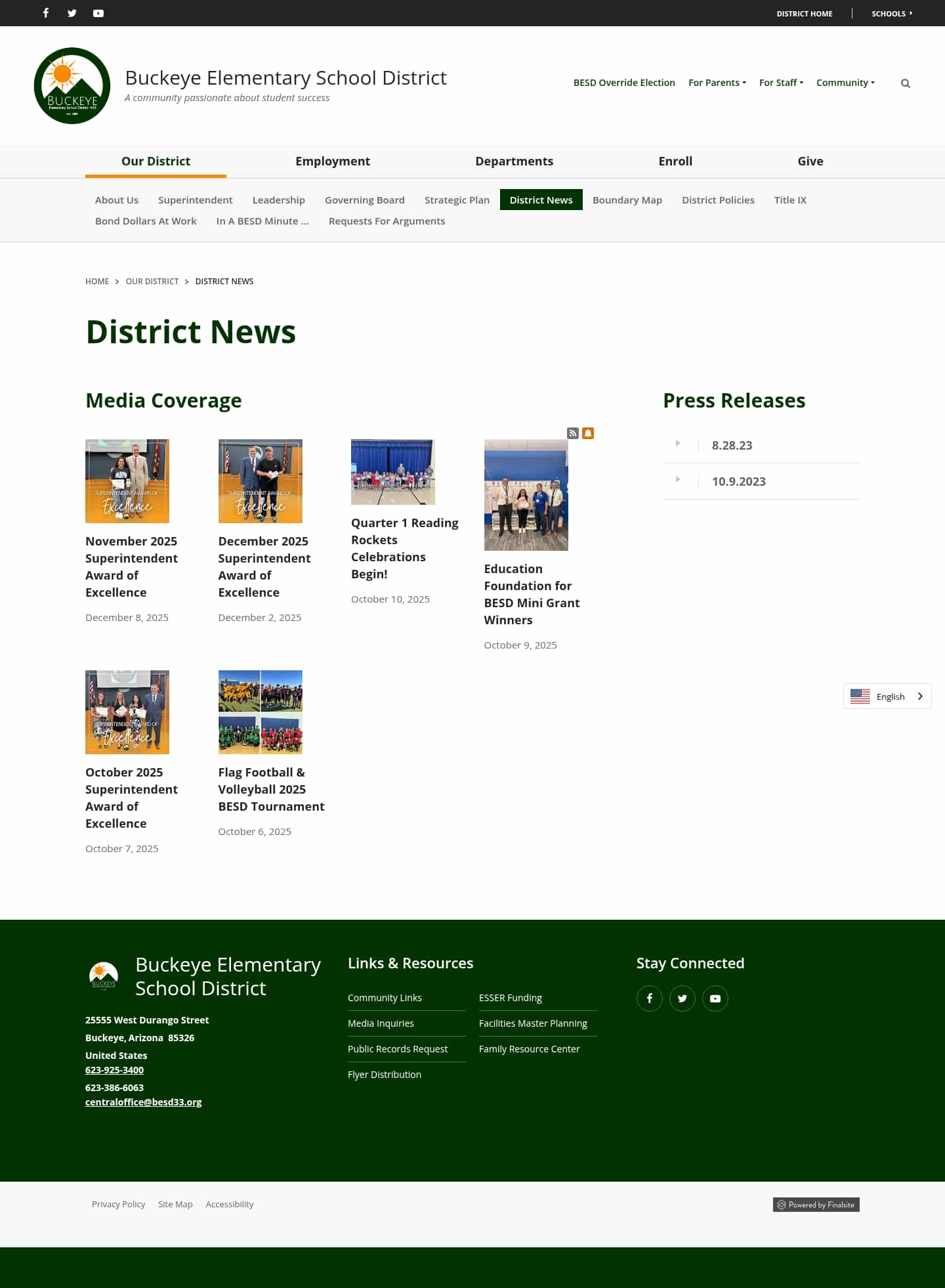The image size is (945, 1288).
Task: Open the Schools dropdown in top bar
Action: 892,13
